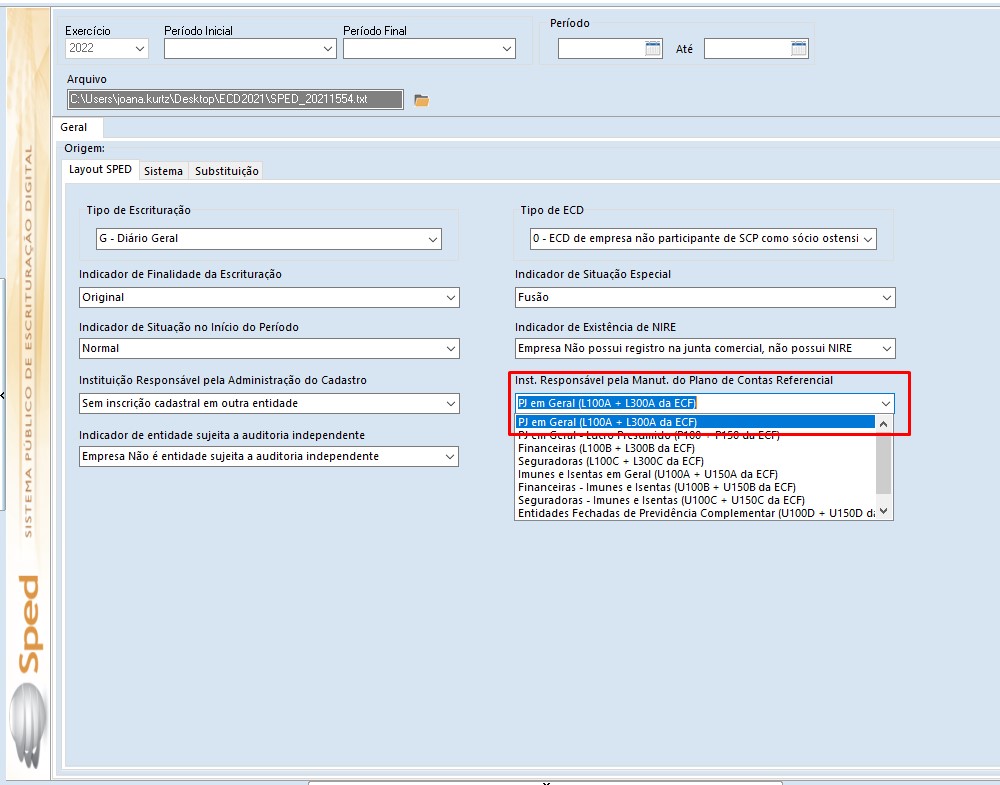Switch to the Sistema tab
The image size is (1000, 785).
pos(163,170)
